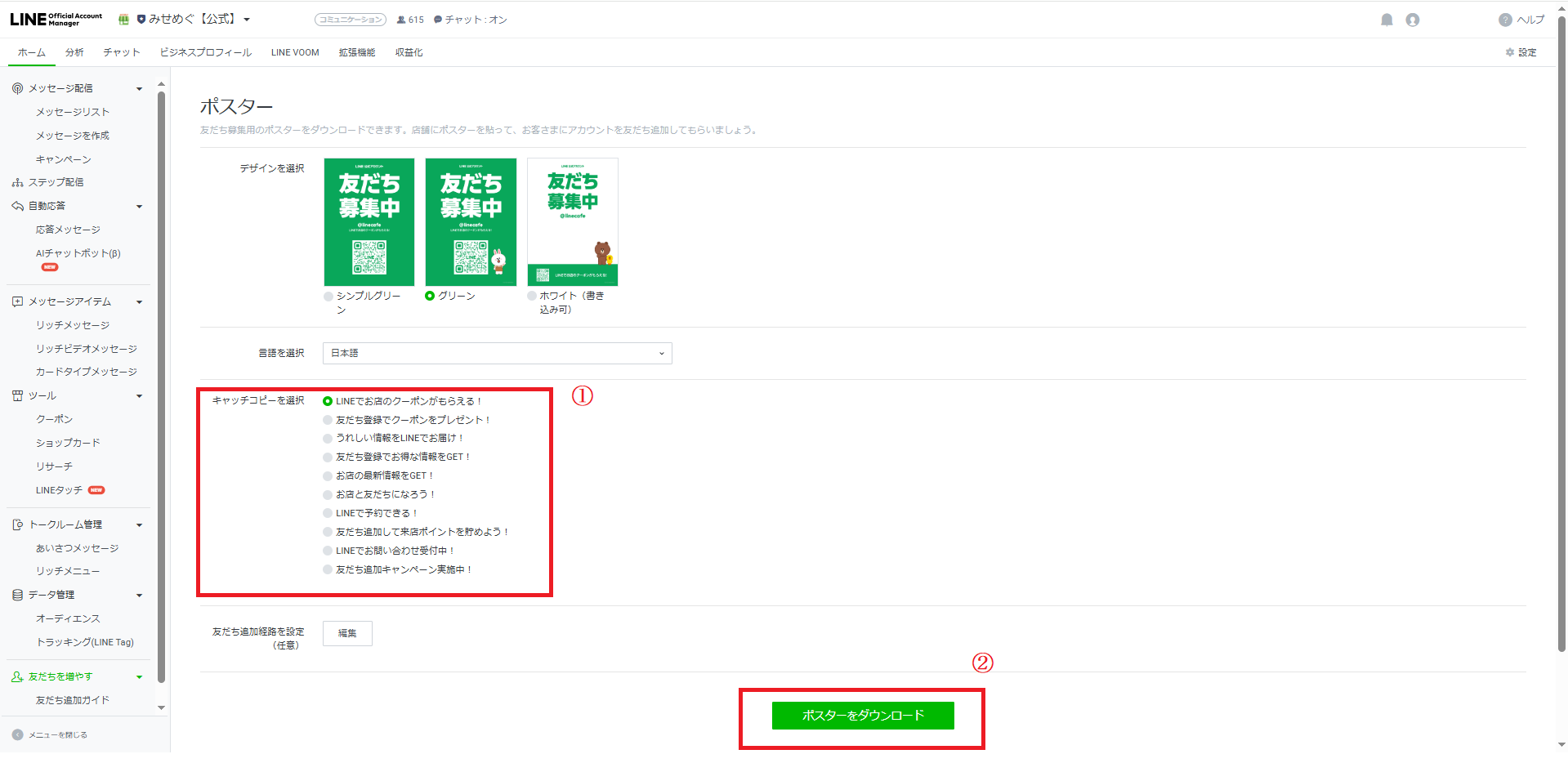
Task: Click the page vertical scrollbar
Action: [x=1561, y=335]
